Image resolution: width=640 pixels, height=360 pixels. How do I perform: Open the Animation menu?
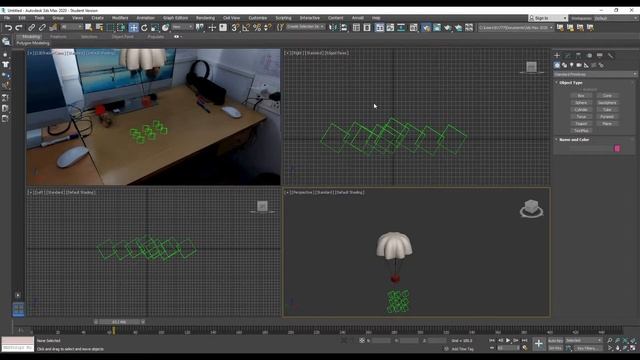point(145,18)
